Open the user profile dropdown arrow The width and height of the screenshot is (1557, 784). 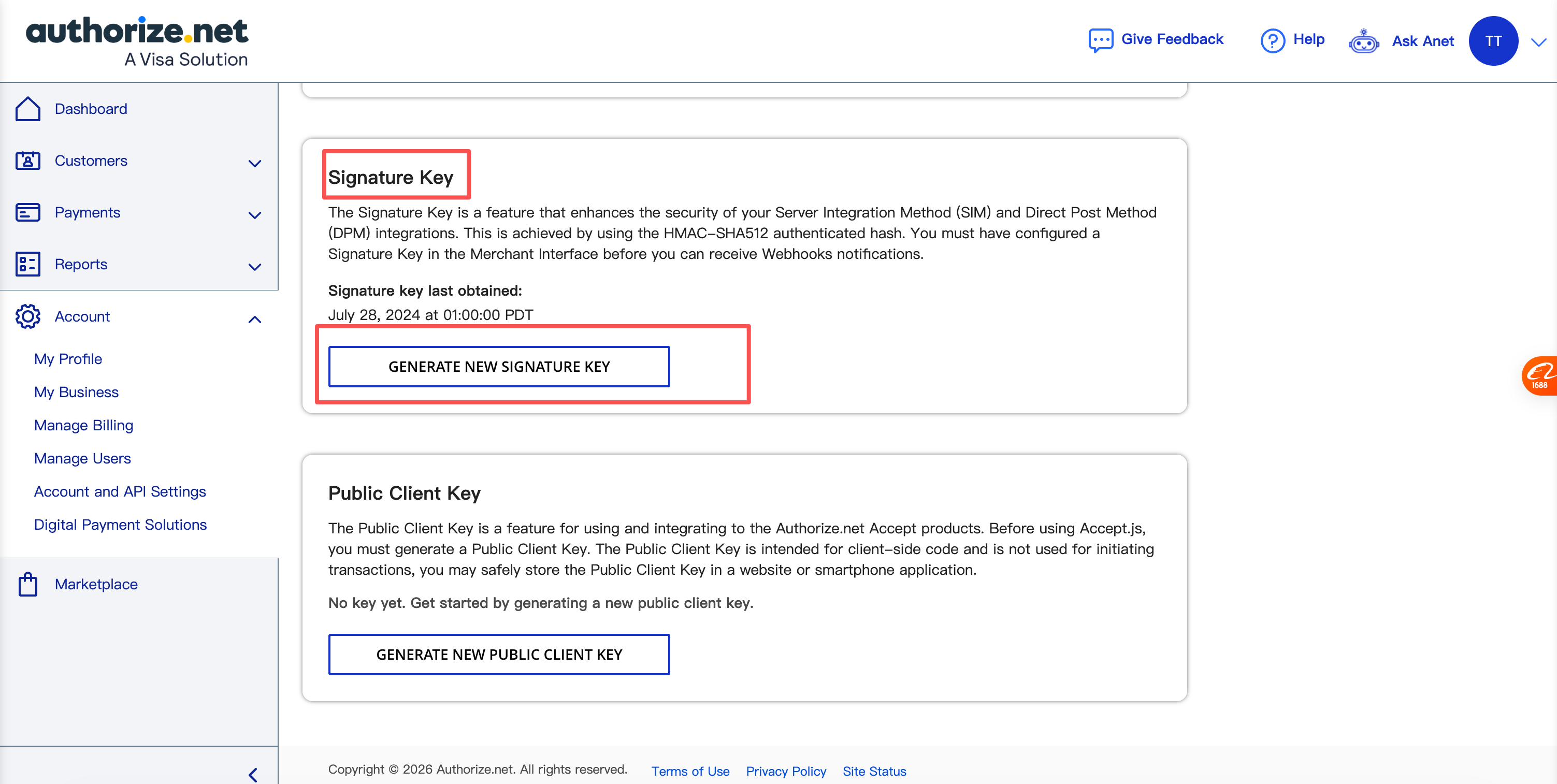tap(1538, 42)
